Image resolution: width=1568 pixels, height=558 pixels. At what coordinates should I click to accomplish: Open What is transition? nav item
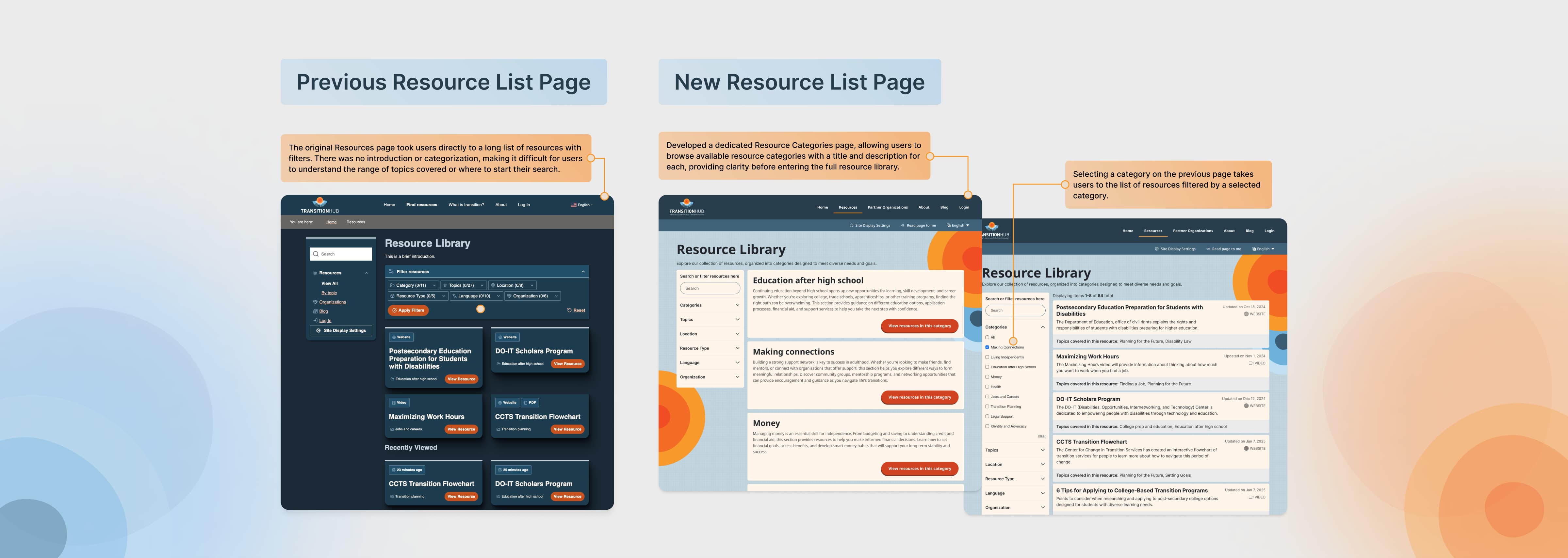[x=466, y=205]
